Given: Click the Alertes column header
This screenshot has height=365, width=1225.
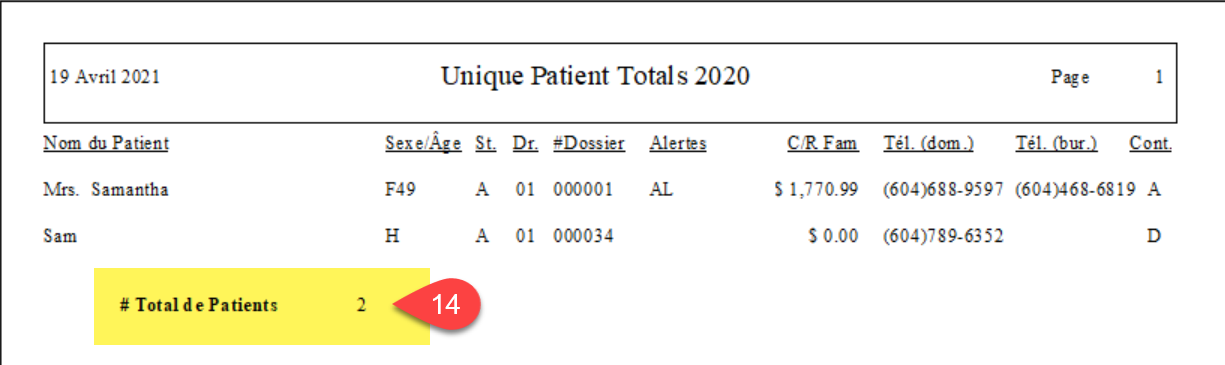Looking at the screenshot, I should point(678,143).
